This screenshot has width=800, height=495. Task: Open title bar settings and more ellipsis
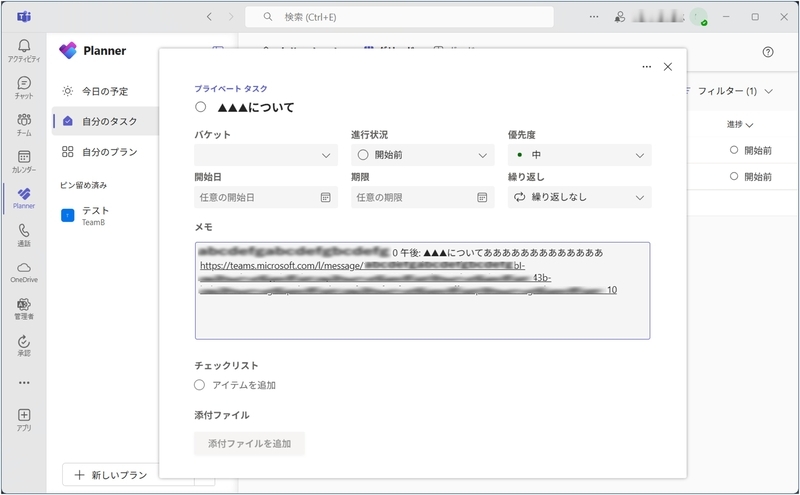click(x=594, y=17)
